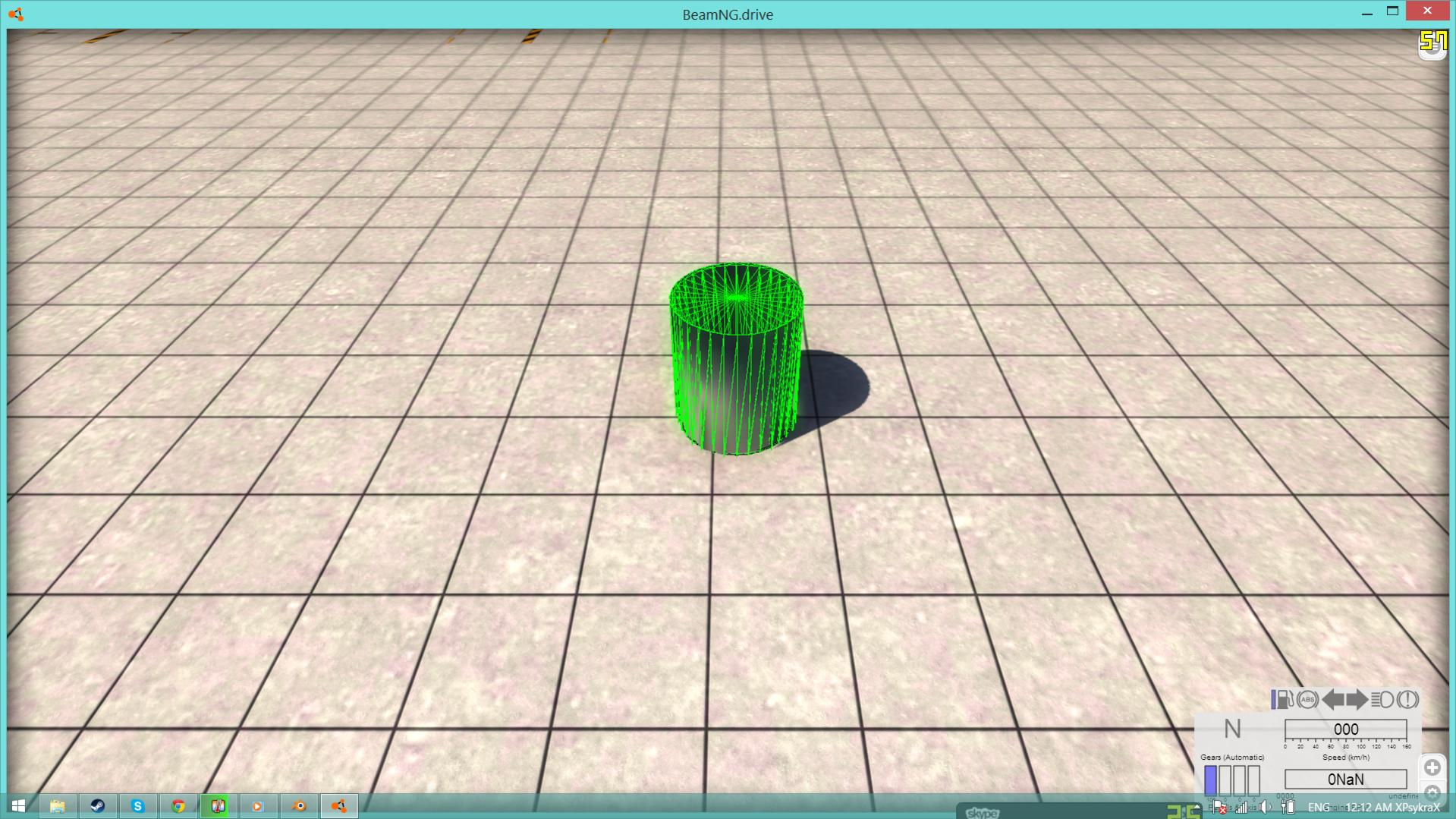Click the first filled gear bar
This screenshot has height=819, width=1456.
pos(1211,780)
